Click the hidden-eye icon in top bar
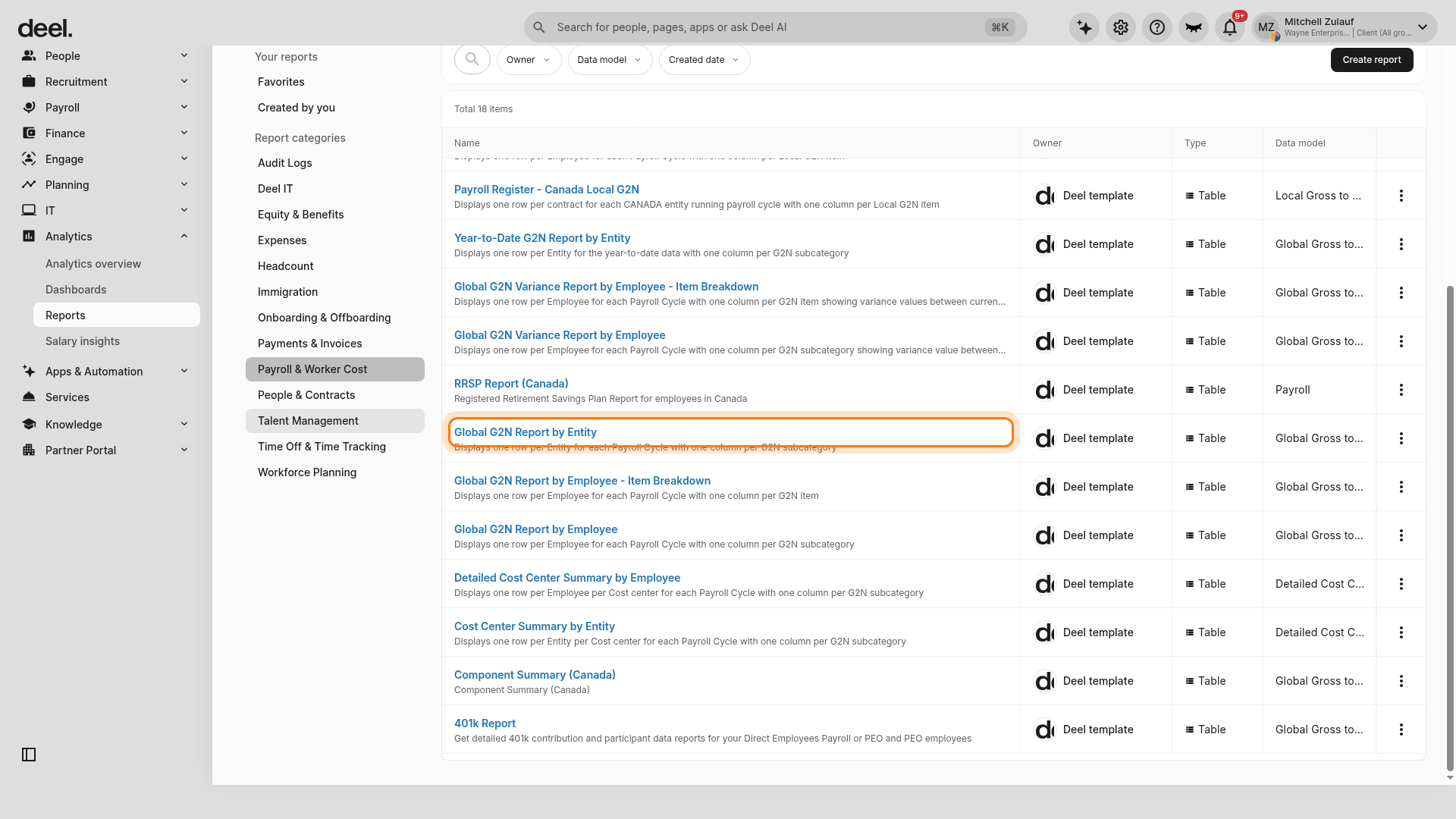1456x819 pixels. 1194,28
